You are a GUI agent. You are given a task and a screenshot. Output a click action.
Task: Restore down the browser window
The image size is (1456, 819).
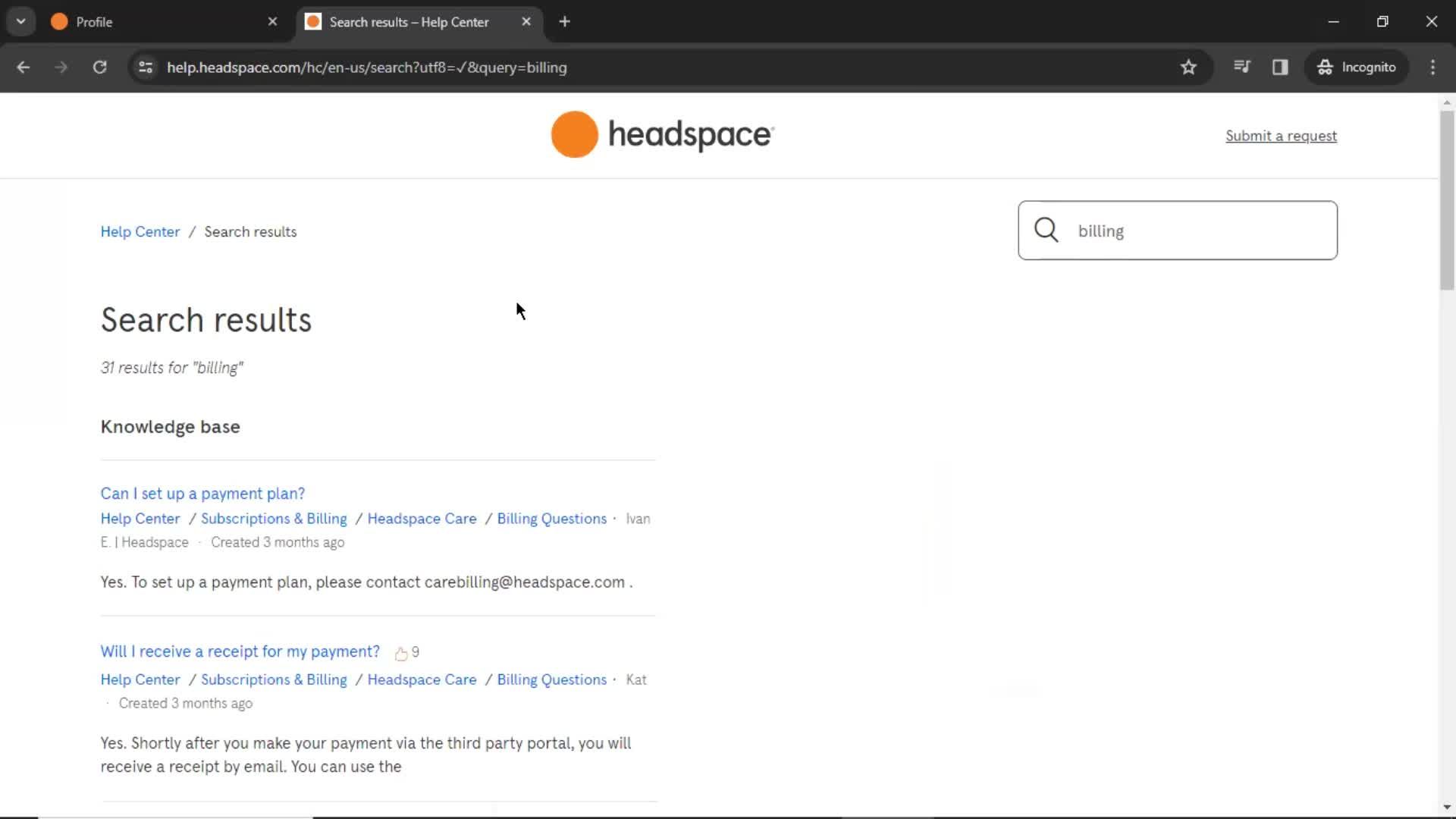click(1382, 22)
